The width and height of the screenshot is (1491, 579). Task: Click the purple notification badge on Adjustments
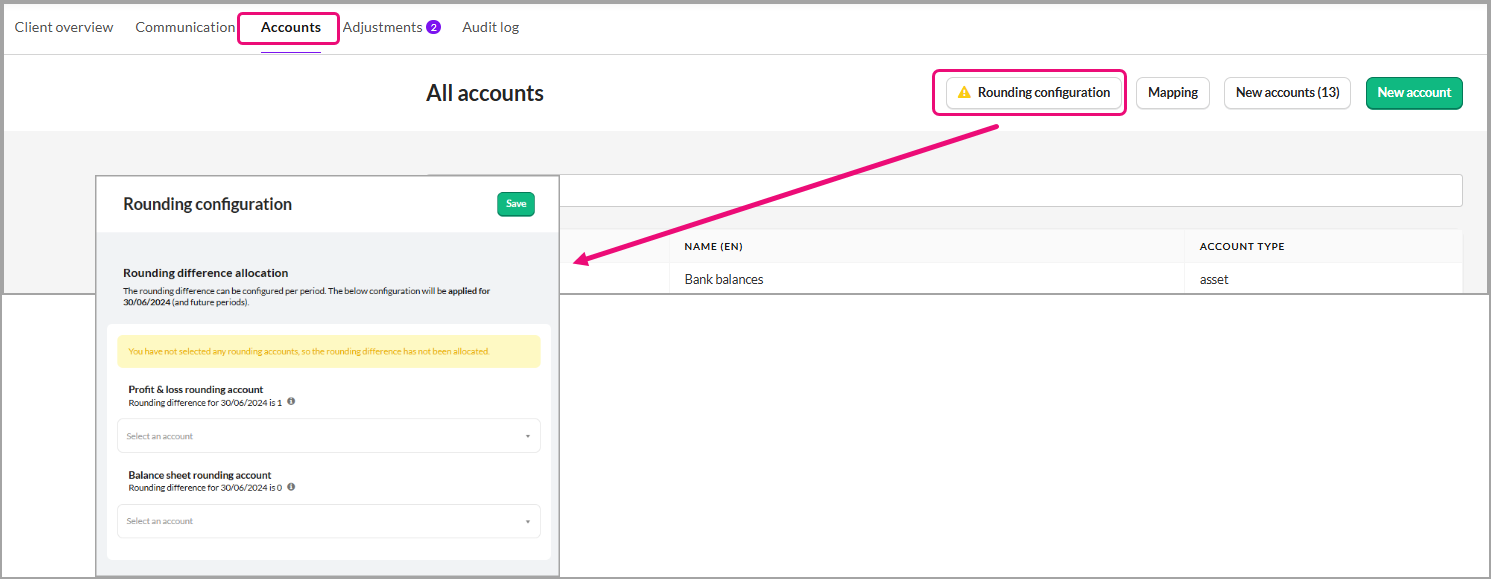click(431, 26)
